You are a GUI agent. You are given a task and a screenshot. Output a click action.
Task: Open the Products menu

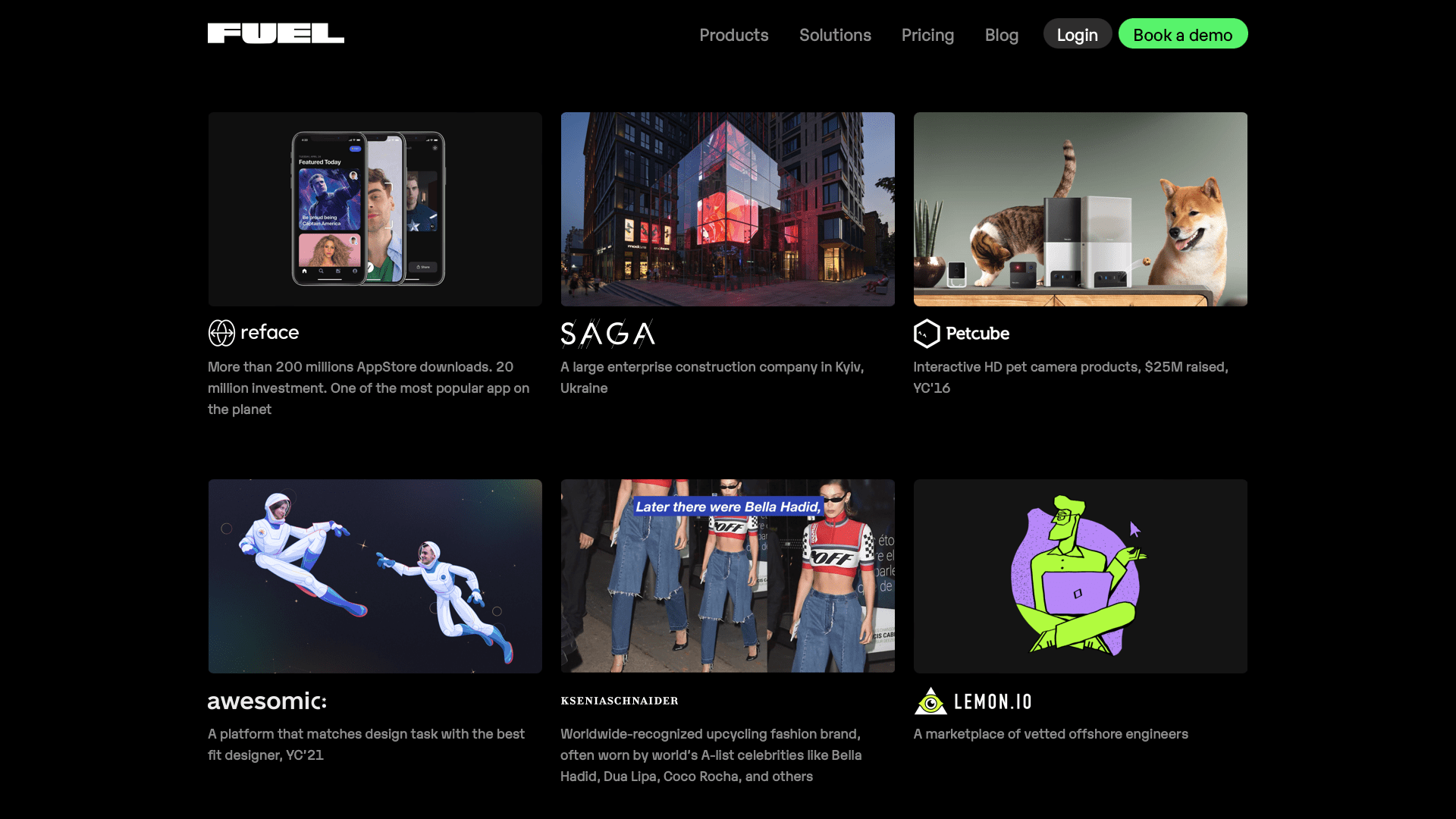733,35
